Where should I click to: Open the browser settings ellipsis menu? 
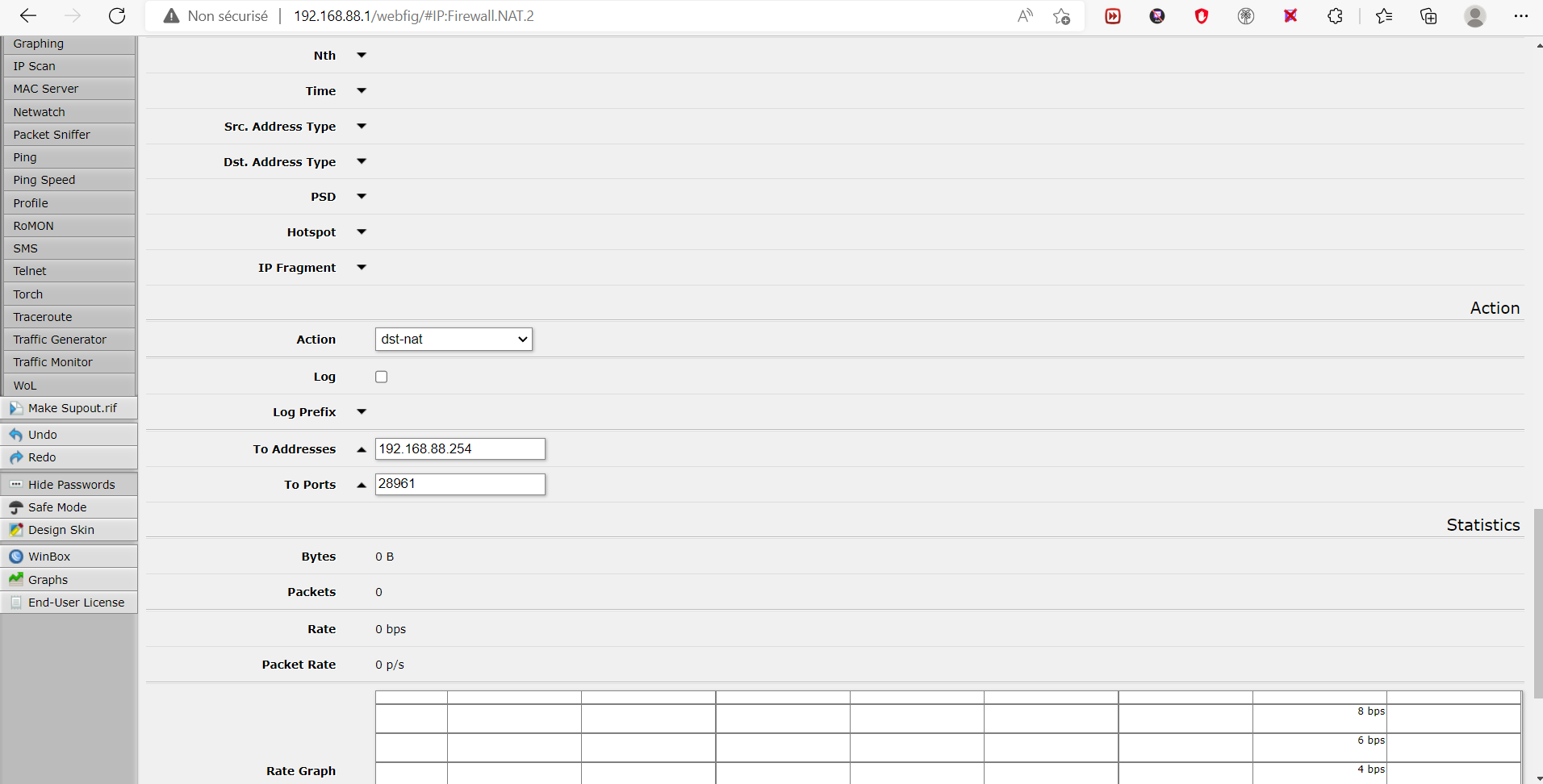click(1521, 15)
